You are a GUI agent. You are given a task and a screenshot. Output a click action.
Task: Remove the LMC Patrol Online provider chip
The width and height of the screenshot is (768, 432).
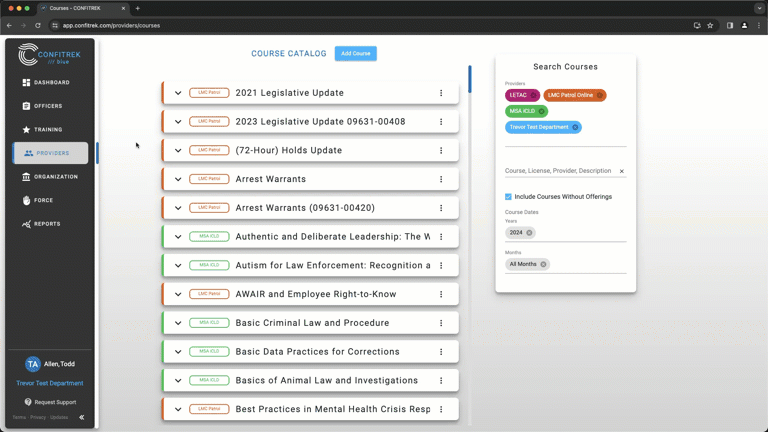[x=600, y=95]
